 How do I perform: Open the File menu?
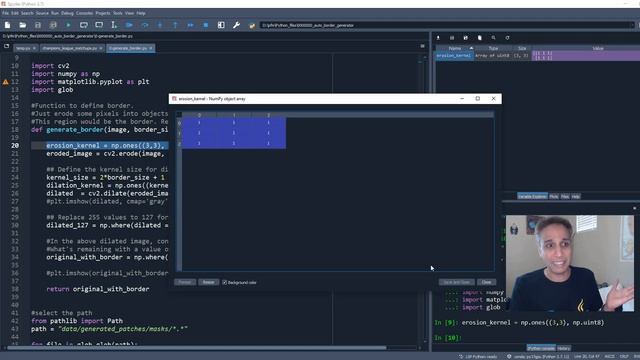pos(5,13)
